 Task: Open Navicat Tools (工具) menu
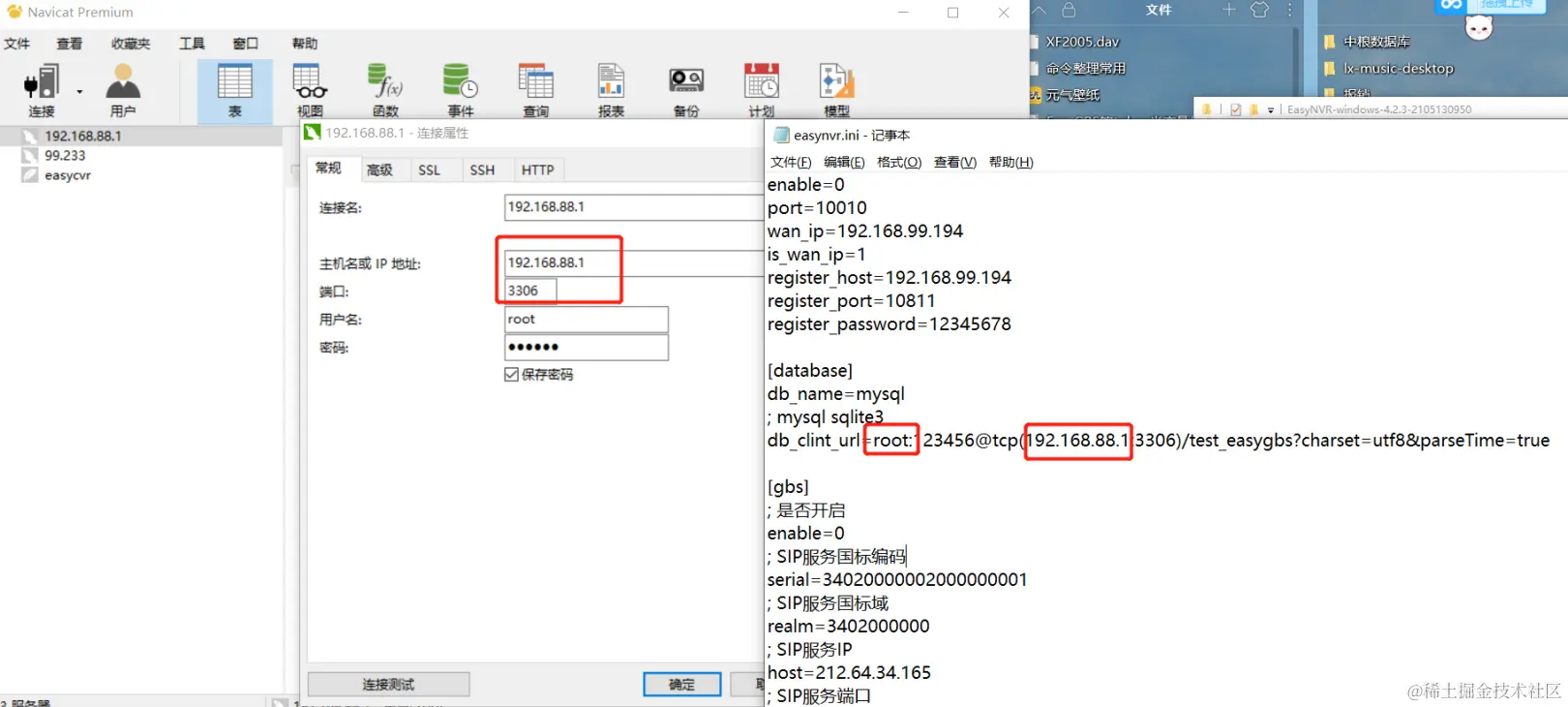coord(193,44)
